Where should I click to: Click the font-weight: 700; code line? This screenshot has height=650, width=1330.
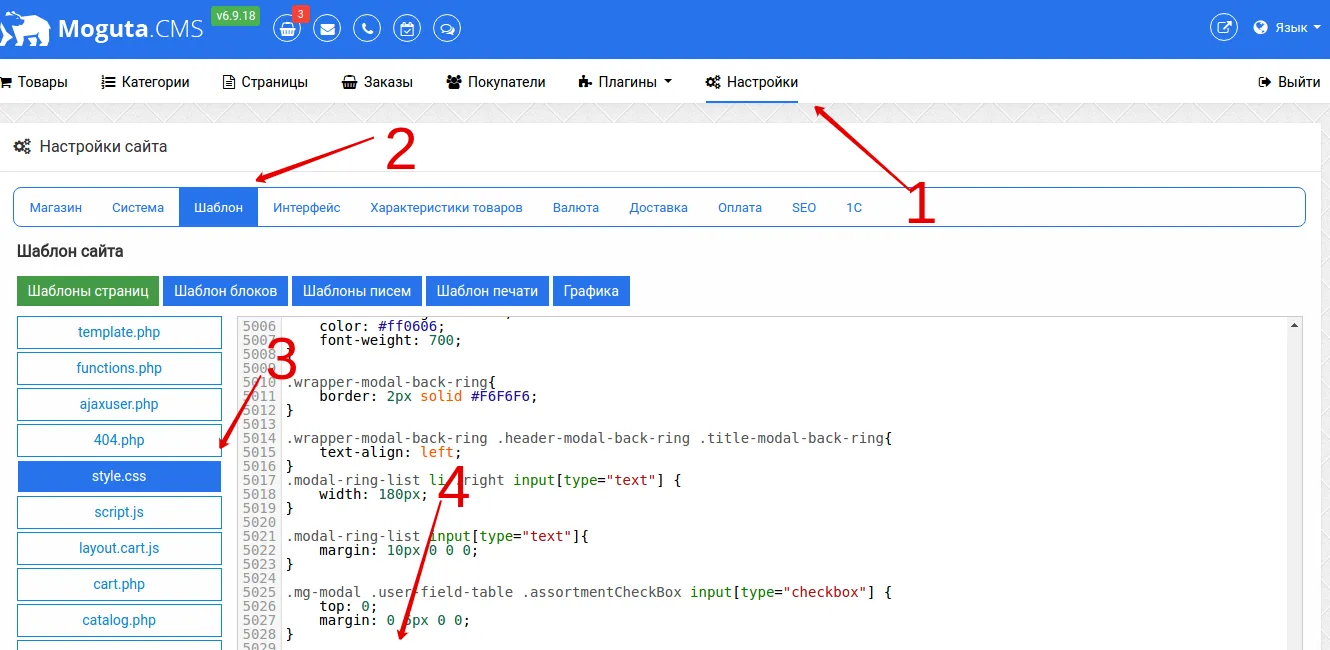(x=391, y=340)
